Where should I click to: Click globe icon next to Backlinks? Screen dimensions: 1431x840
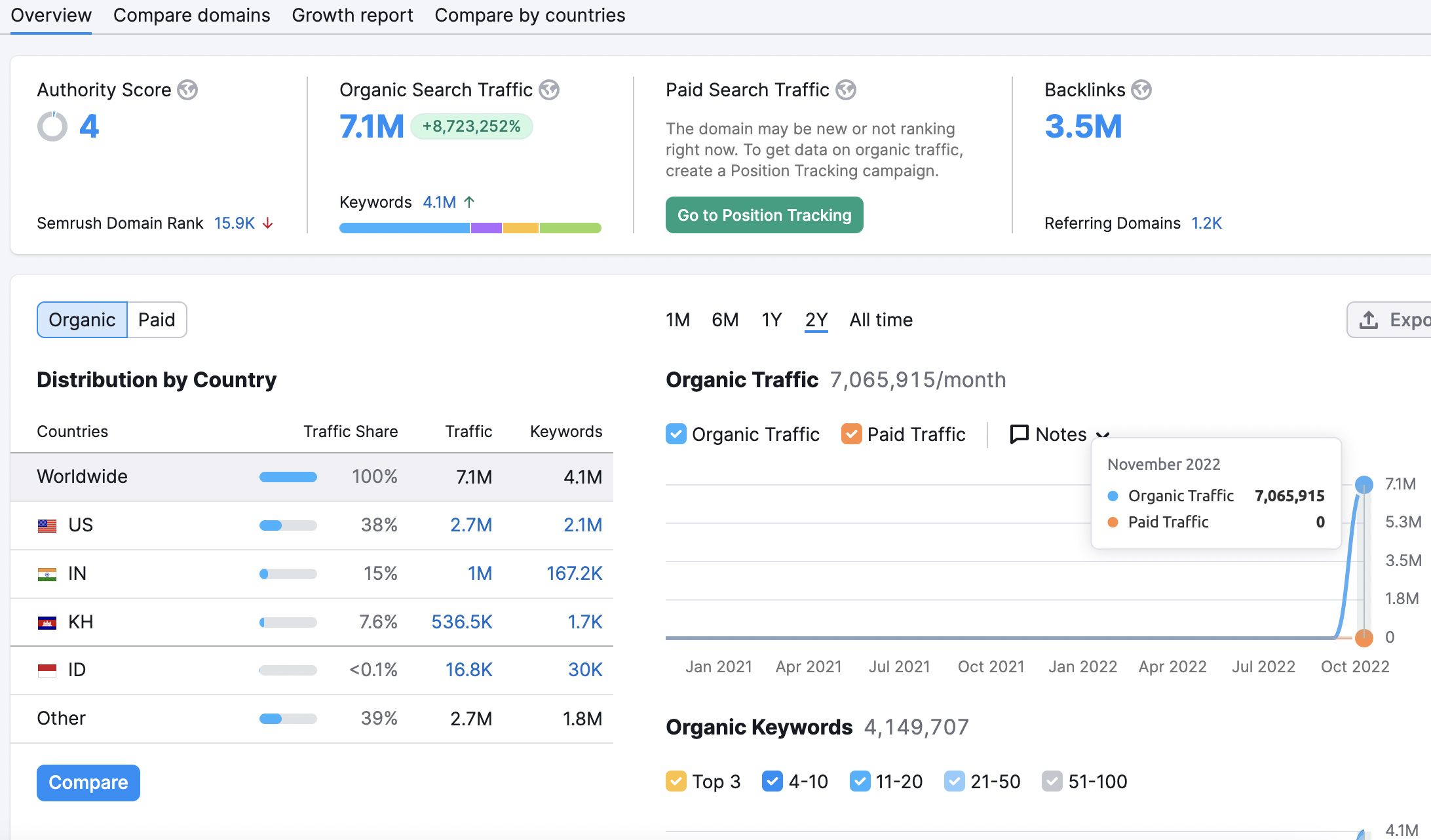pos(1141,90)
